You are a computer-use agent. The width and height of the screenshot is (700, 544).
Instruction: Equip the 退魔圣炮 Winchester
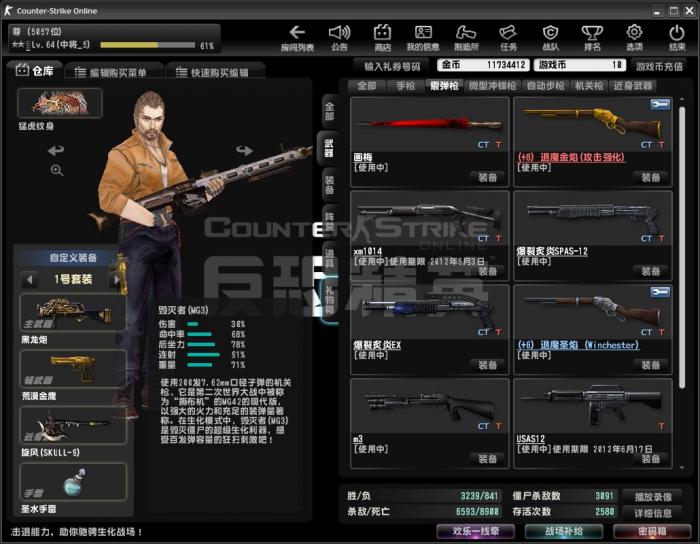pos(651,365)
